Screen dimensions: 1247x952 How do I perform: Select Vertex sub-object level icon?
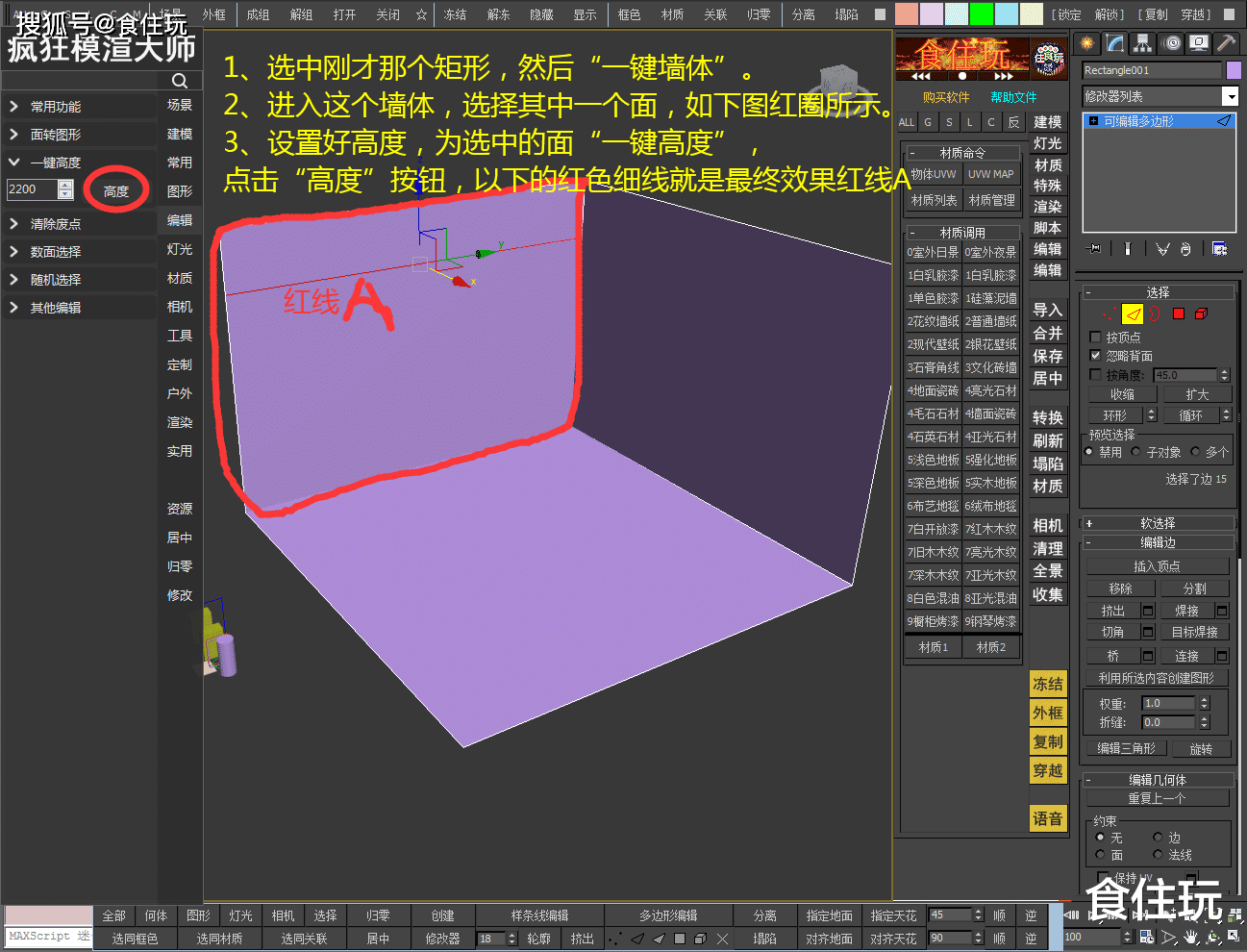pyautogui.click(x=1110, y=313)
